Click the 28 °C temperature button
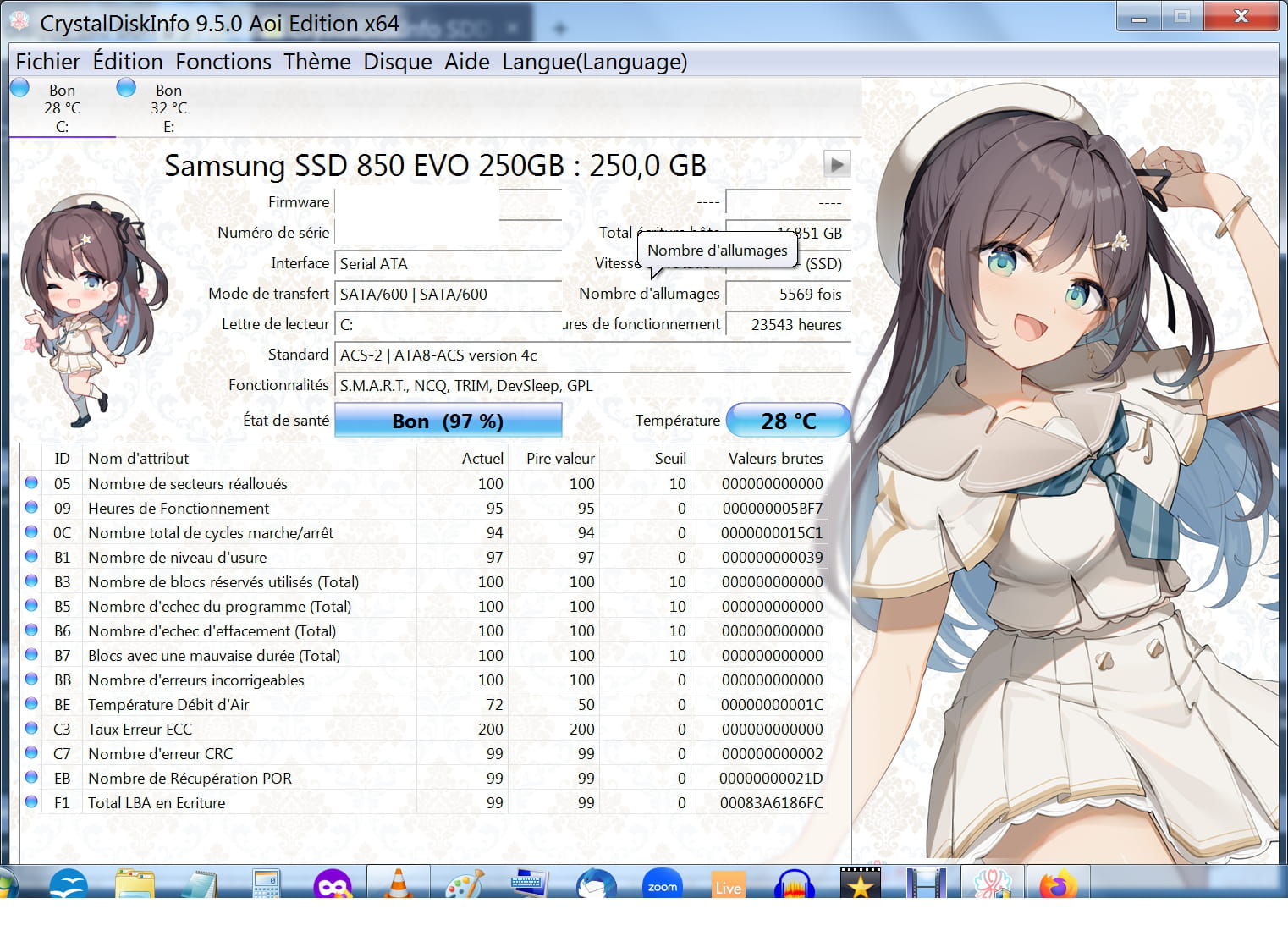The image size is (1288, 936). tap(789, 421)
